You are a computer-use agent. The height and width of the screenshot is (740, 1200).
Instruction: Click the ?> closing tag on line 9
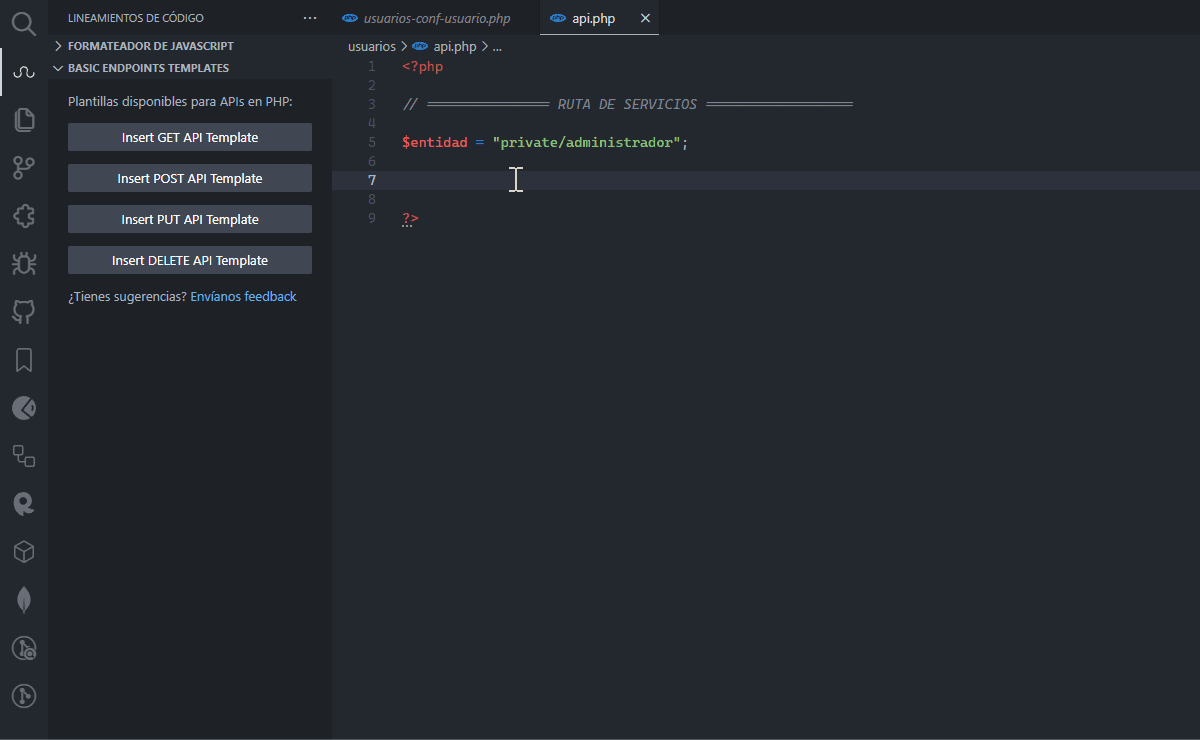tap(410, 218)
